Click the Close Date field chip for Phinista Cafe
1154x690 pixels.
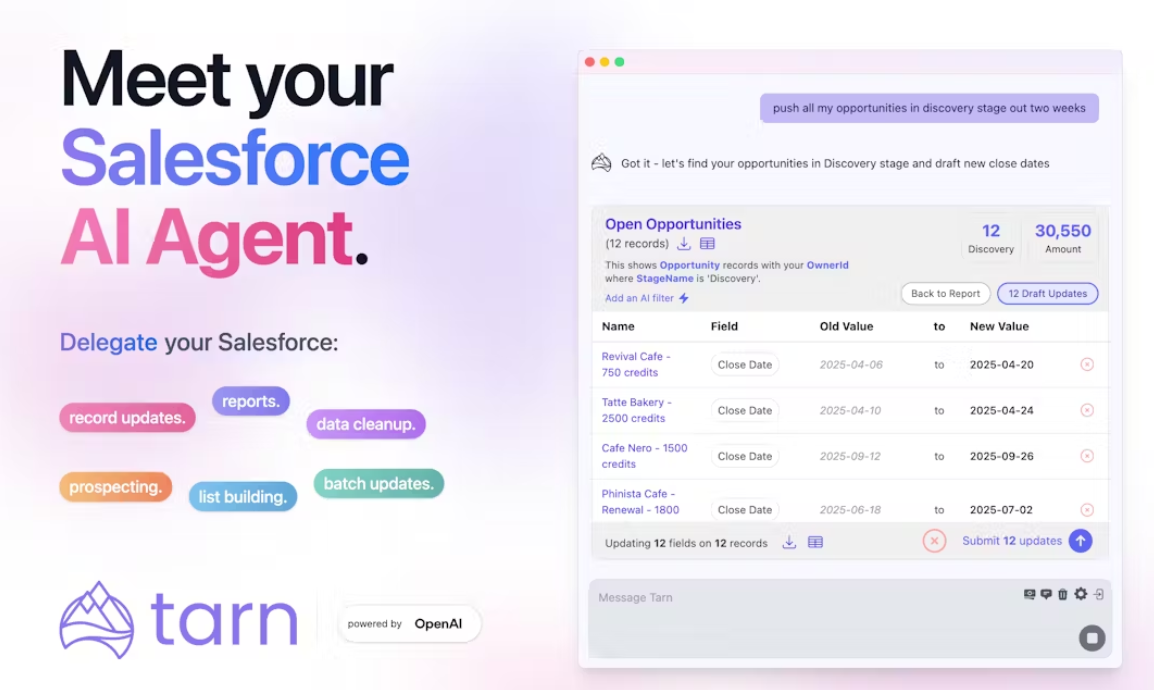(x=745, y=510)
